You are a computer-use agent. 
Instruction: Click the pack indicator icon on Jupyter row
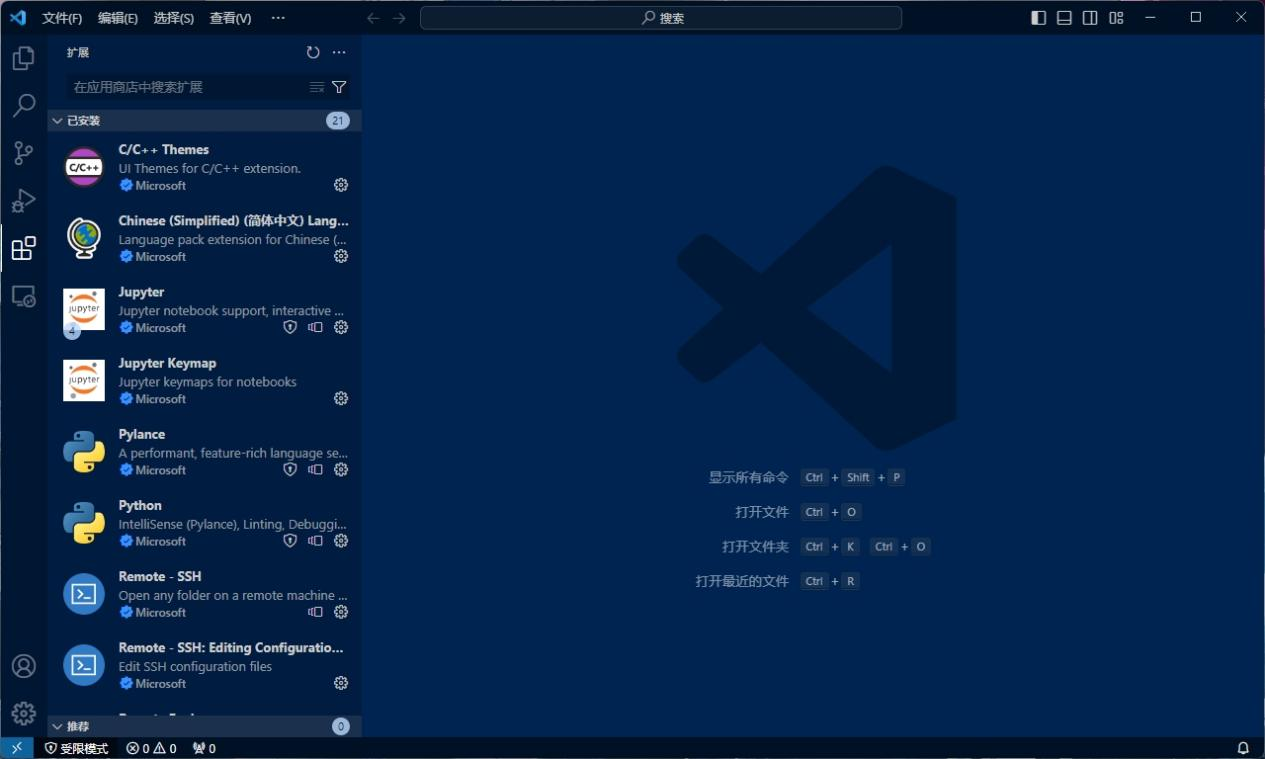315,327
